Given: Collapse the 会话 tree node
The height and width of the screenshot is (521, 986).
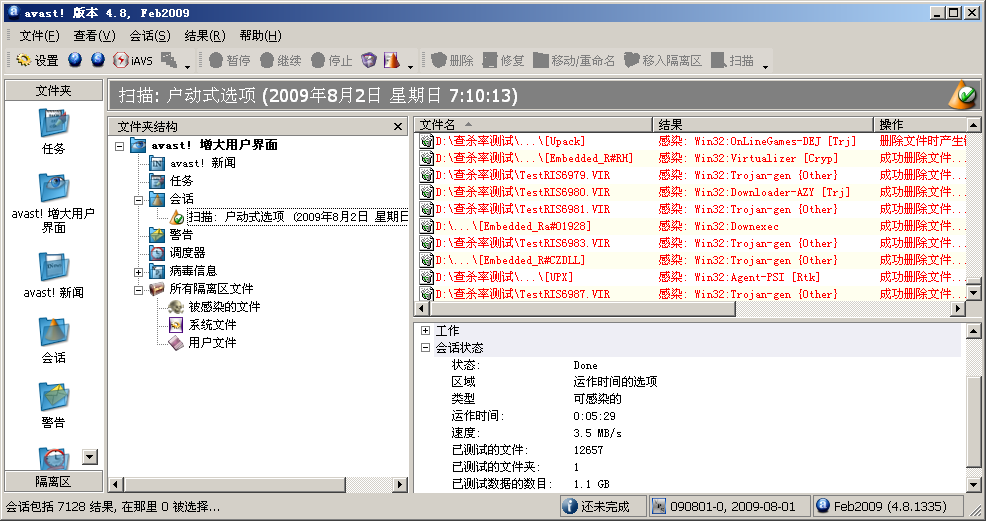Looking at the screenshot, I should 138,200.
